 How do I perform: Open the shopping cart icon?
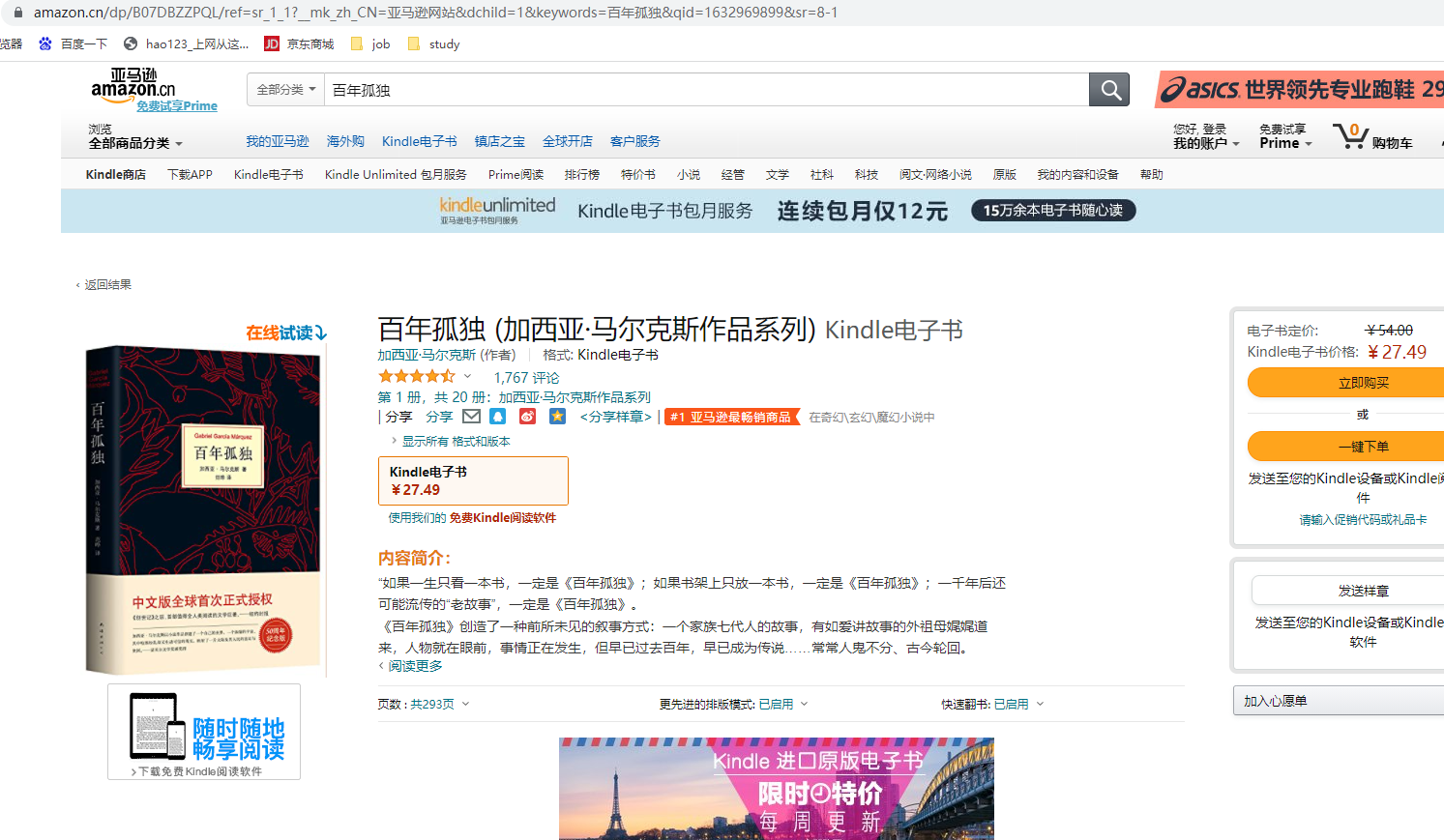point(1349,135)
